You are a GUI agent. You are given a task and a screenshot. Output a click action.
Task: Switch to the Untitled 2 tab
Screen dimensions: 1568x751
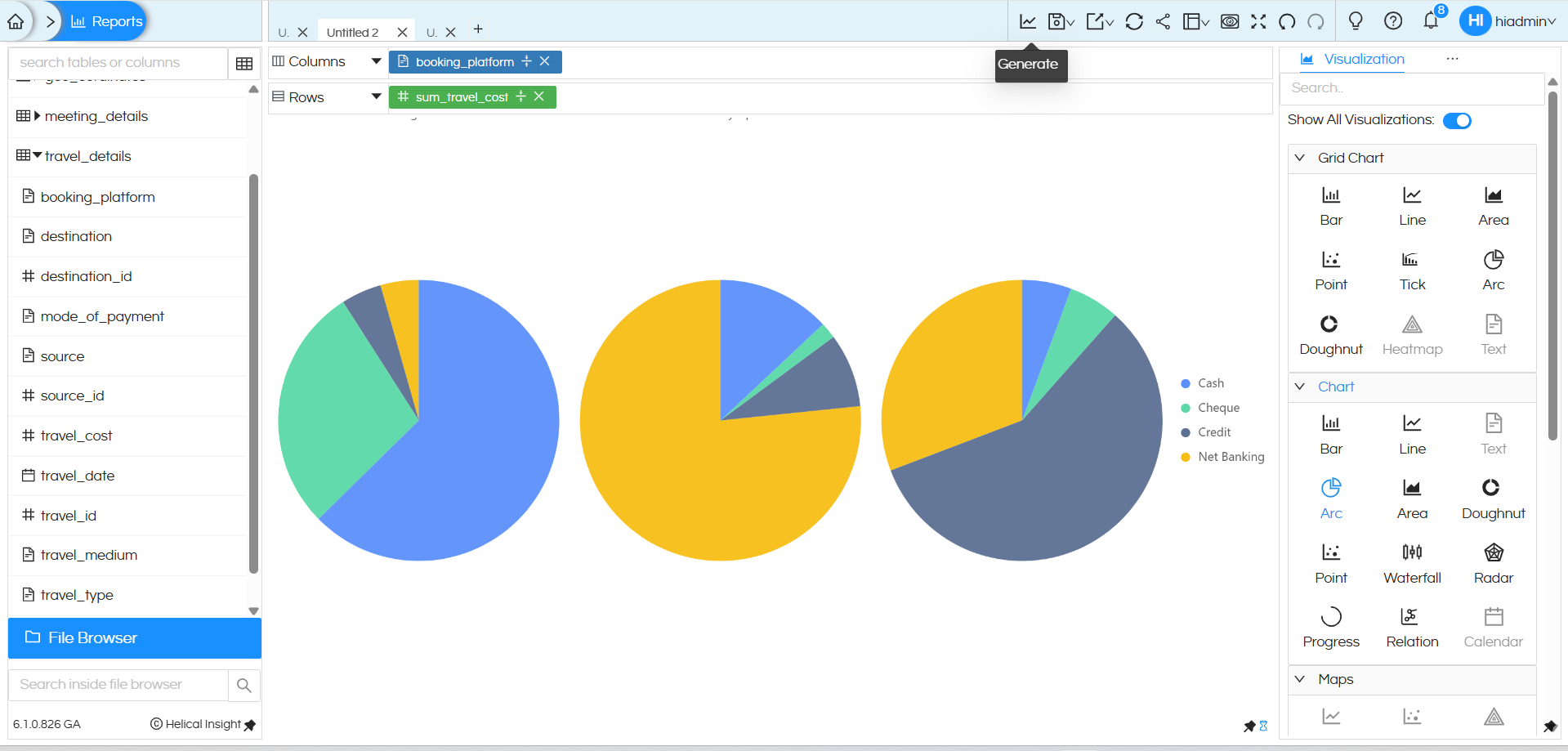(x=353, y=32)
